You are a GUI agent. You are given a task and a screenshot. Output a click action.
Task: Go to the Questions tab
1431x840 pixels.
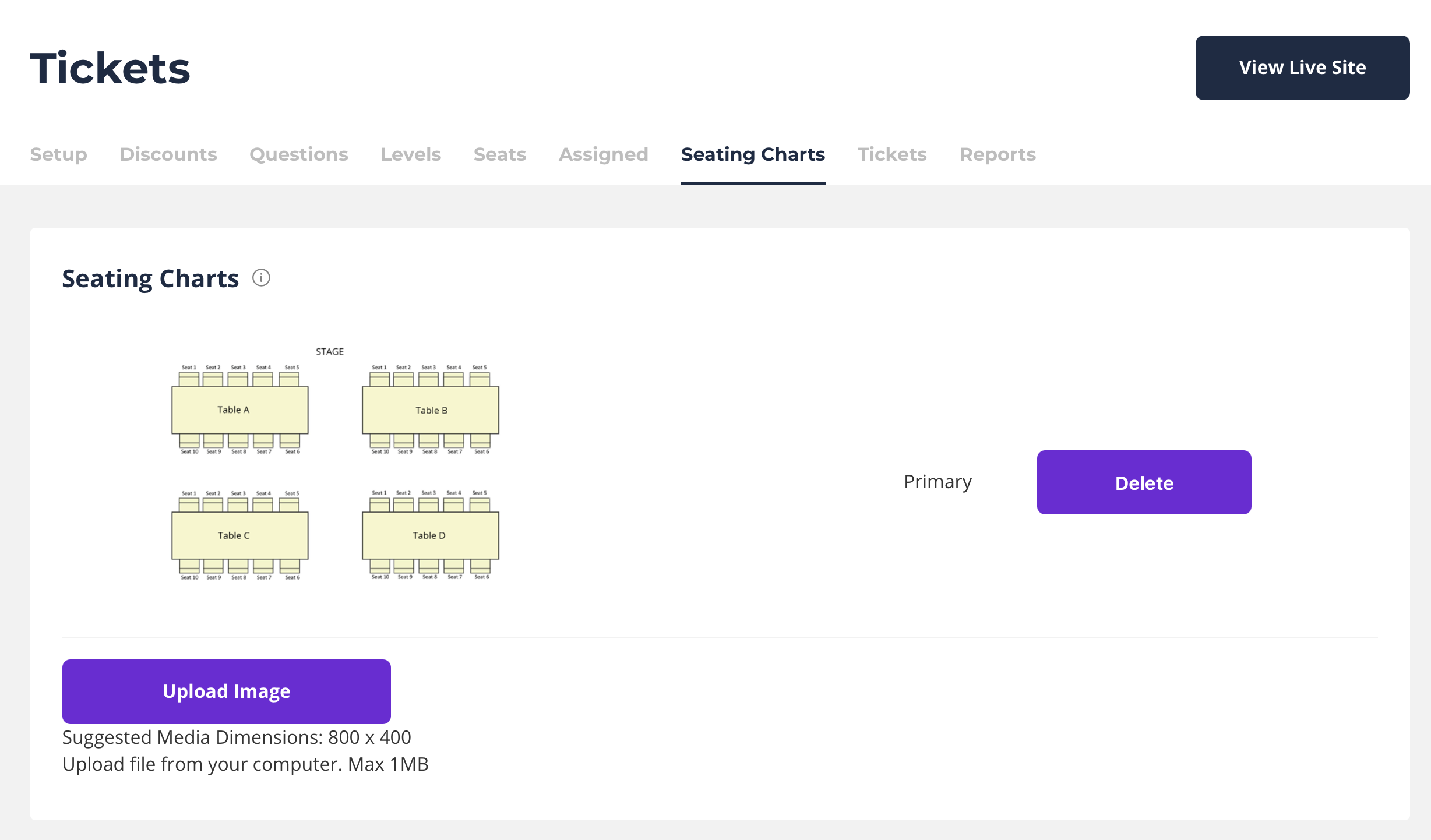coord(299,154)
